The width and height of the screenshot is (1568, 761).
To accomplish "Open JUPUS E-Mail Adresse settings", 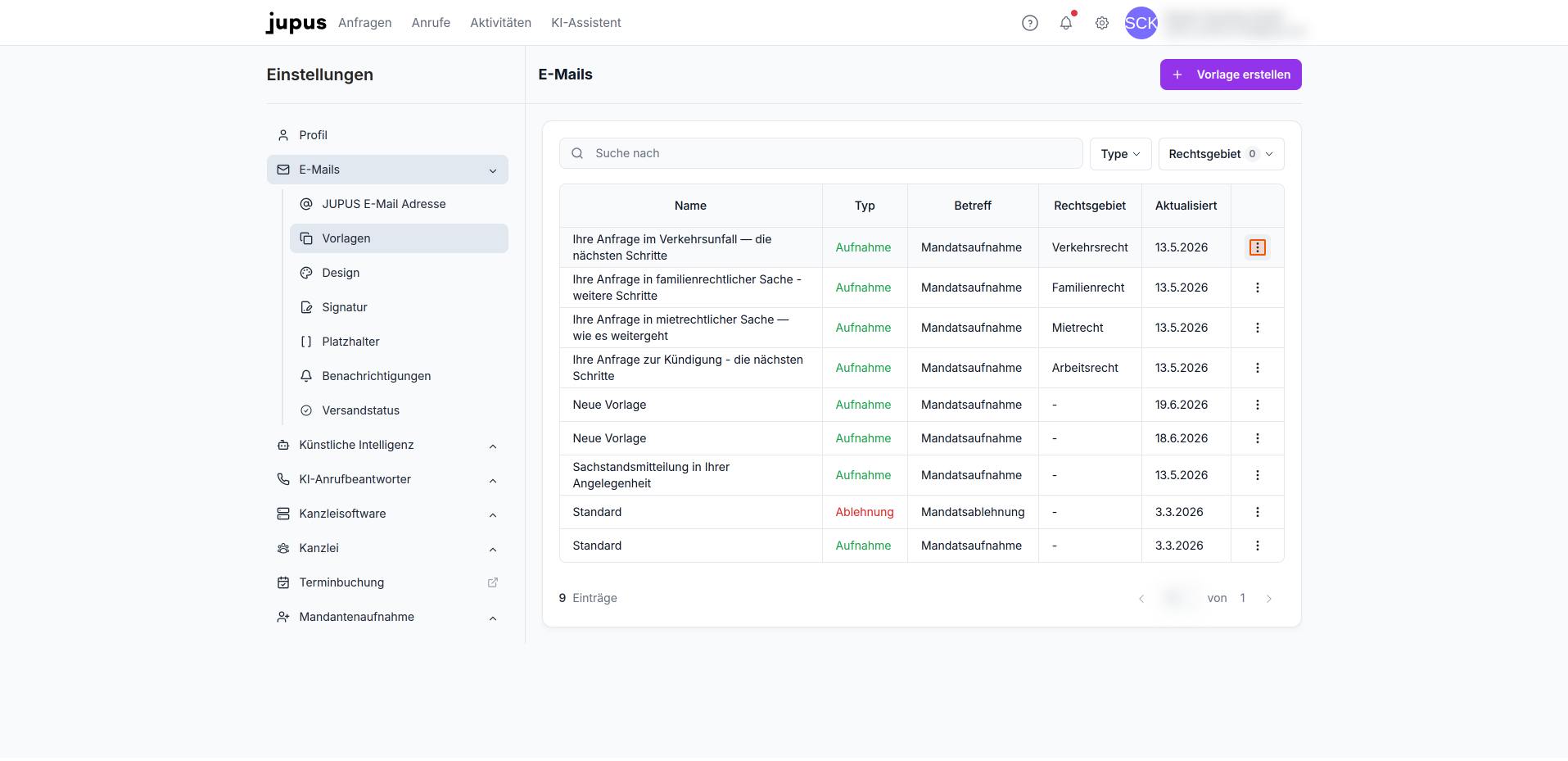I will pos(399,204).
